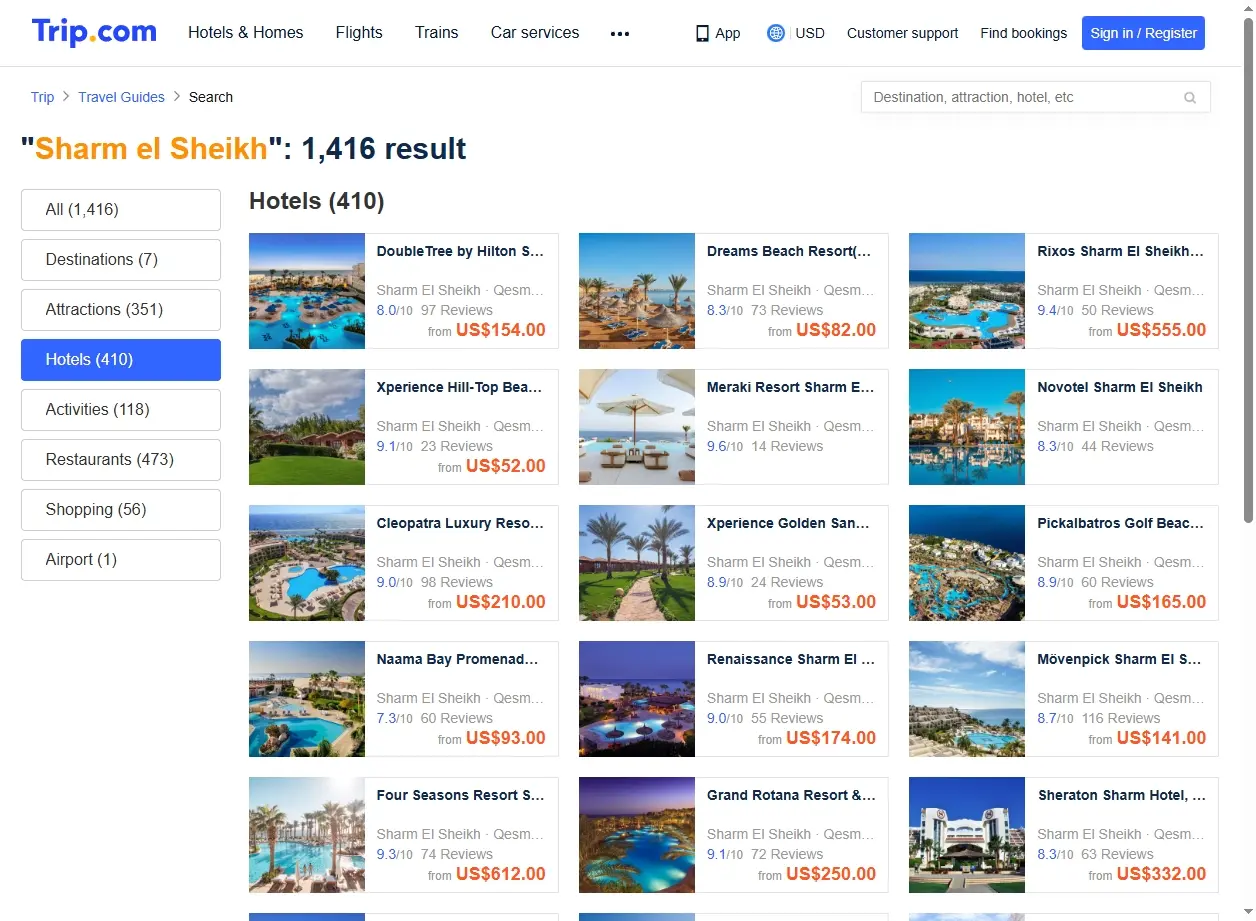Open Renaissance Sharm El Sheikh photo
1256x921 pixels.
pyautogui.click(x=637, y=699)
